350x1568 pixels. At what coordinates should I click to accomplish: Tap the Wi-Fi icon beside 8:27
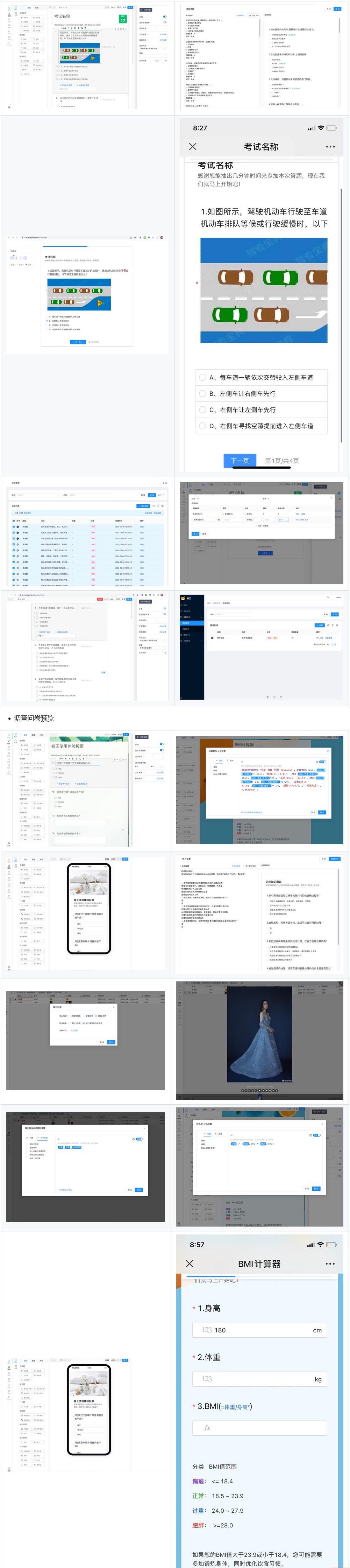(321, 128)
